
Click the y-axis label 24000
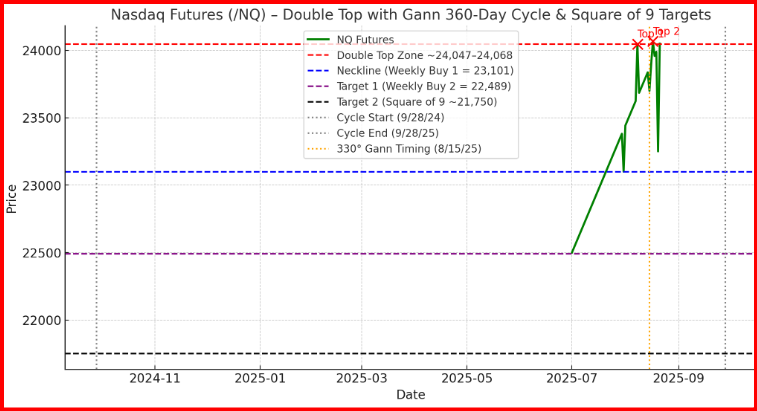pos(41,51)
